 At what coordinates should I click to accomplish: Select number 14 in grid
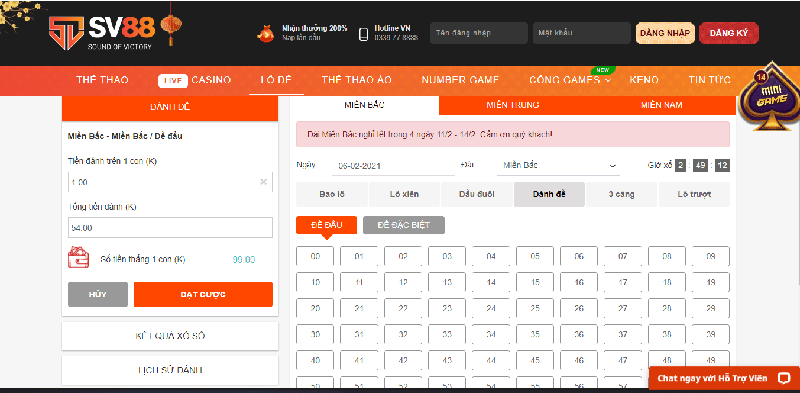[x=491, y=282]
